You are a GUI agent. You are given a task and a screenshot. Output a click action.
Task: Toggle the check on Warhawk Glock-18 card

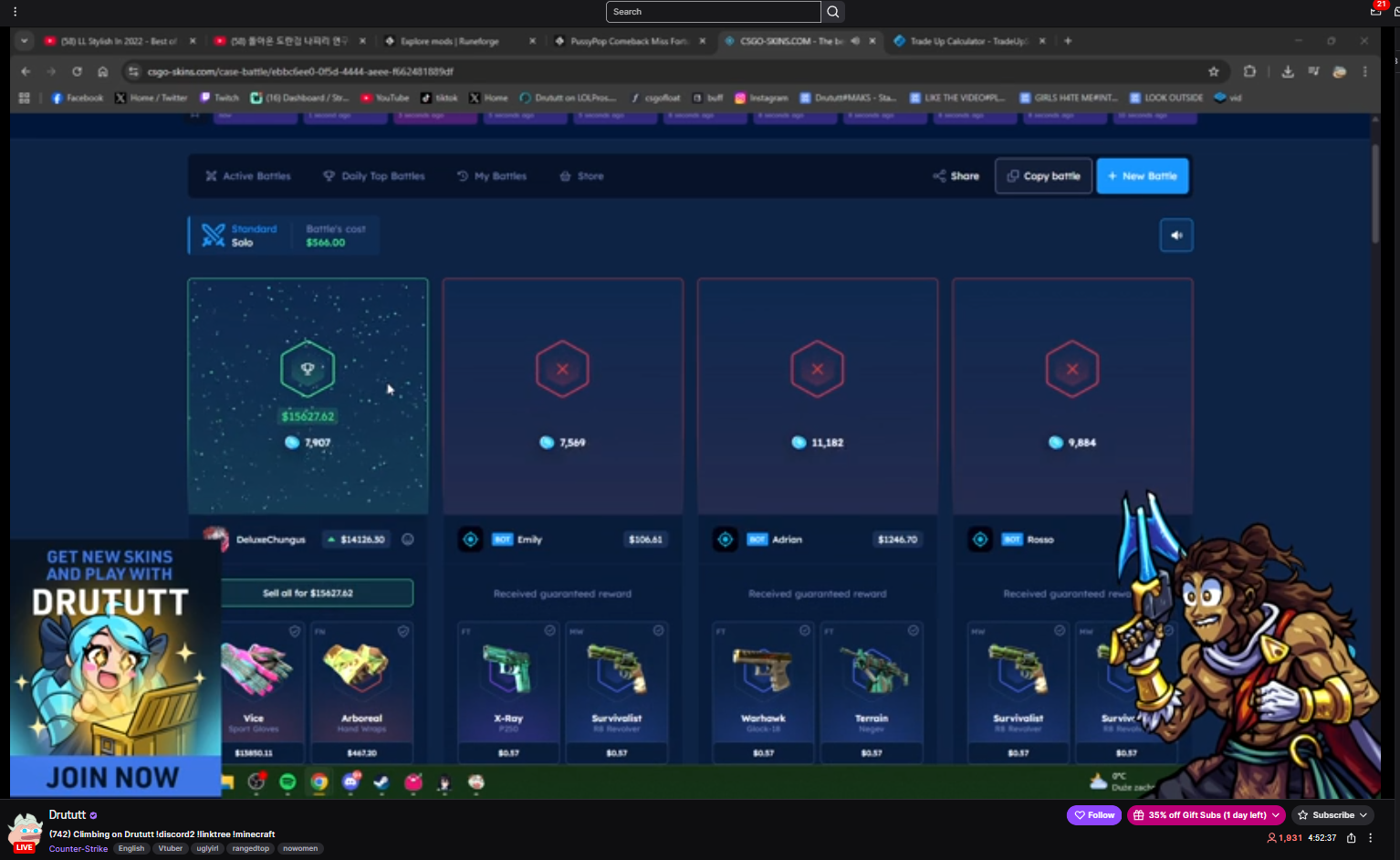click(x=804, y=631)
